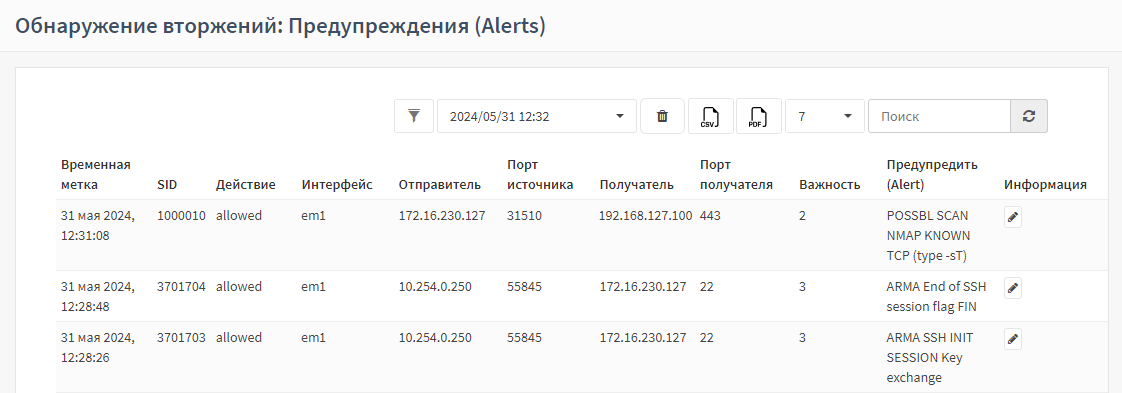
Task: Open the alerts filter funnel icon
Action: point(414,116)
